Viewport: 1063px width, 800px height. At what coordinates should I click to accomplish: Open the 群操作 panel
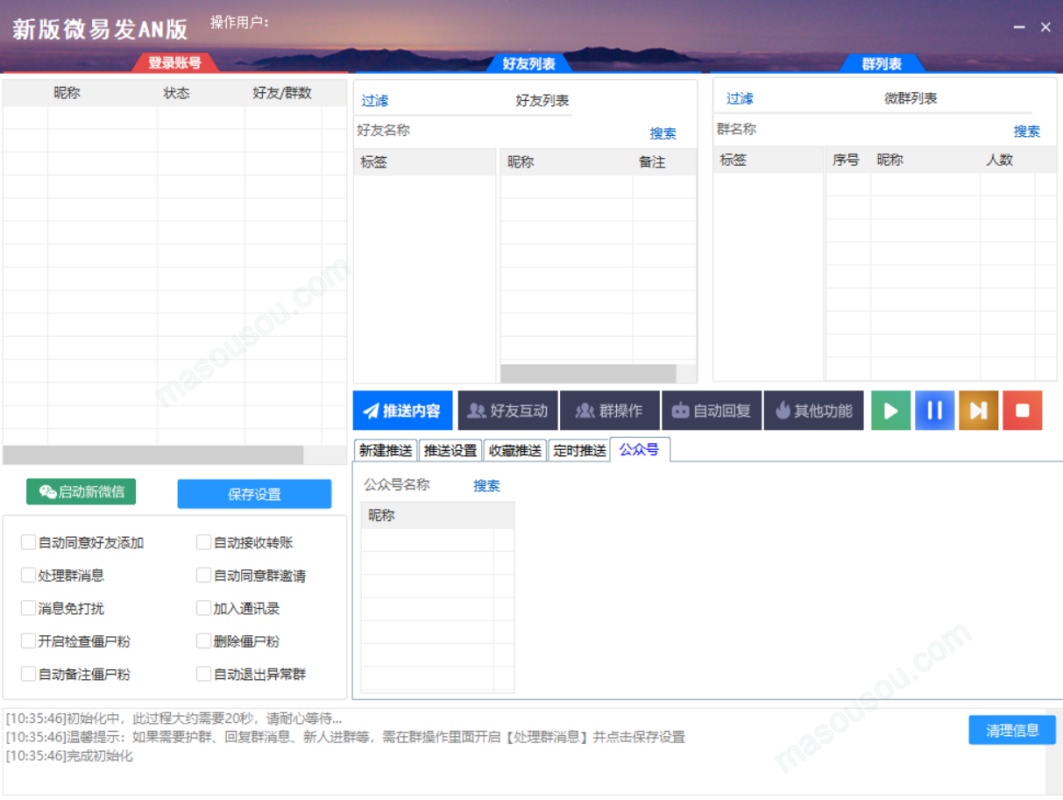(609, 410)
